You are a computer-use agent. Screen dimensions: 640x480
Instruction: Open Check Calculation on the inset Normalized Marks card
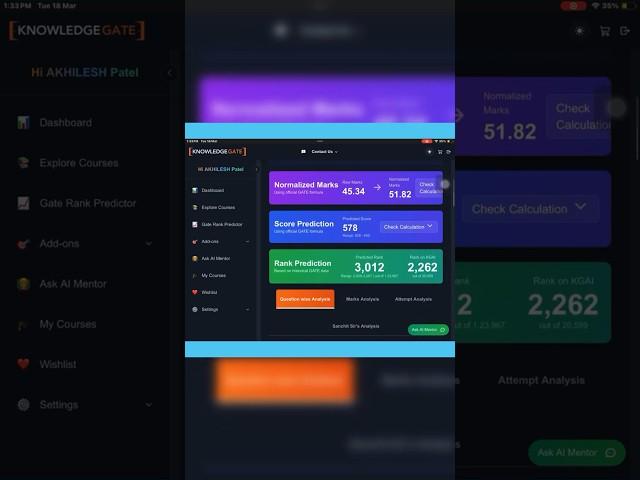coord(429,188)
